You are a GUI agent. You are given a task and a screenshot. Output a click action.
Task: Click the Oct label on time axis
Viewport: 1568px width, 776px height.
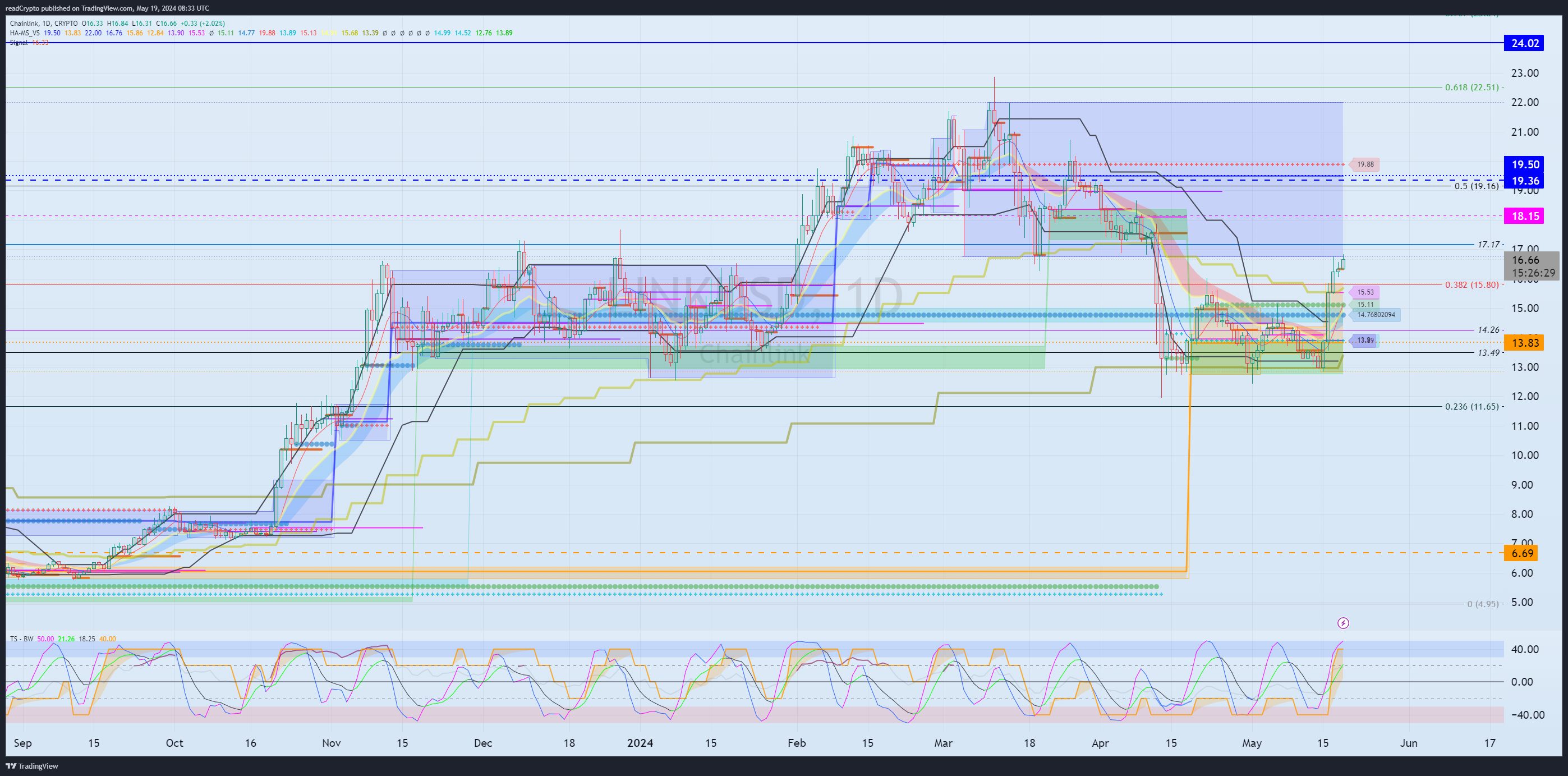click(174, 742)
